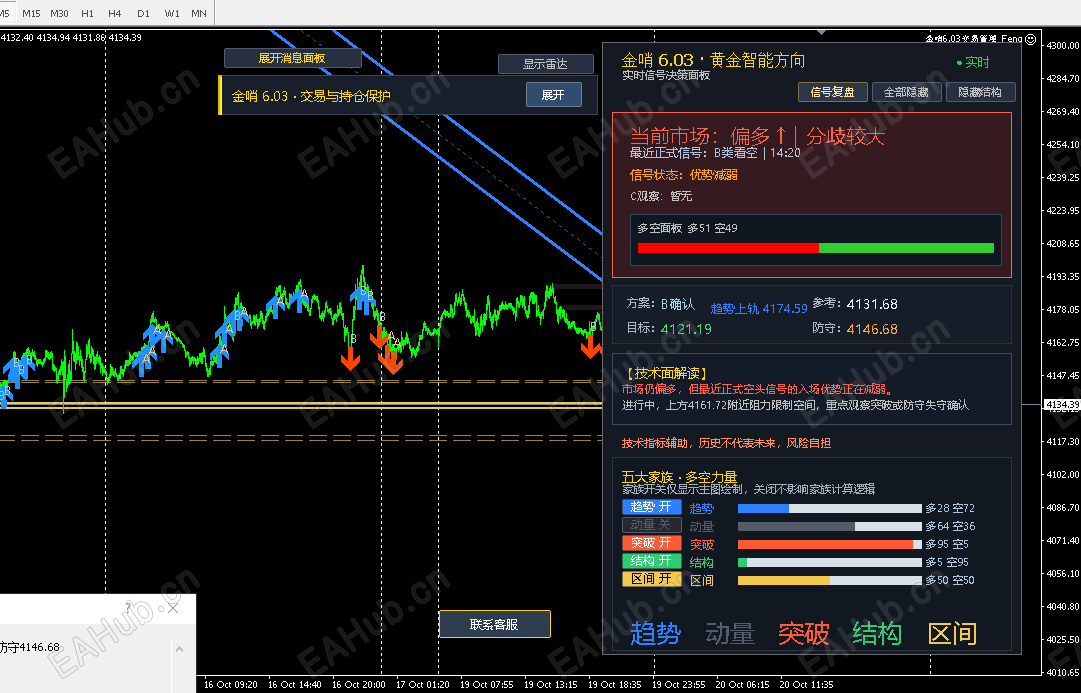The image size is (1081, 693).
Task: Click the green 实时 live status indicator
Action: point(973,63)
